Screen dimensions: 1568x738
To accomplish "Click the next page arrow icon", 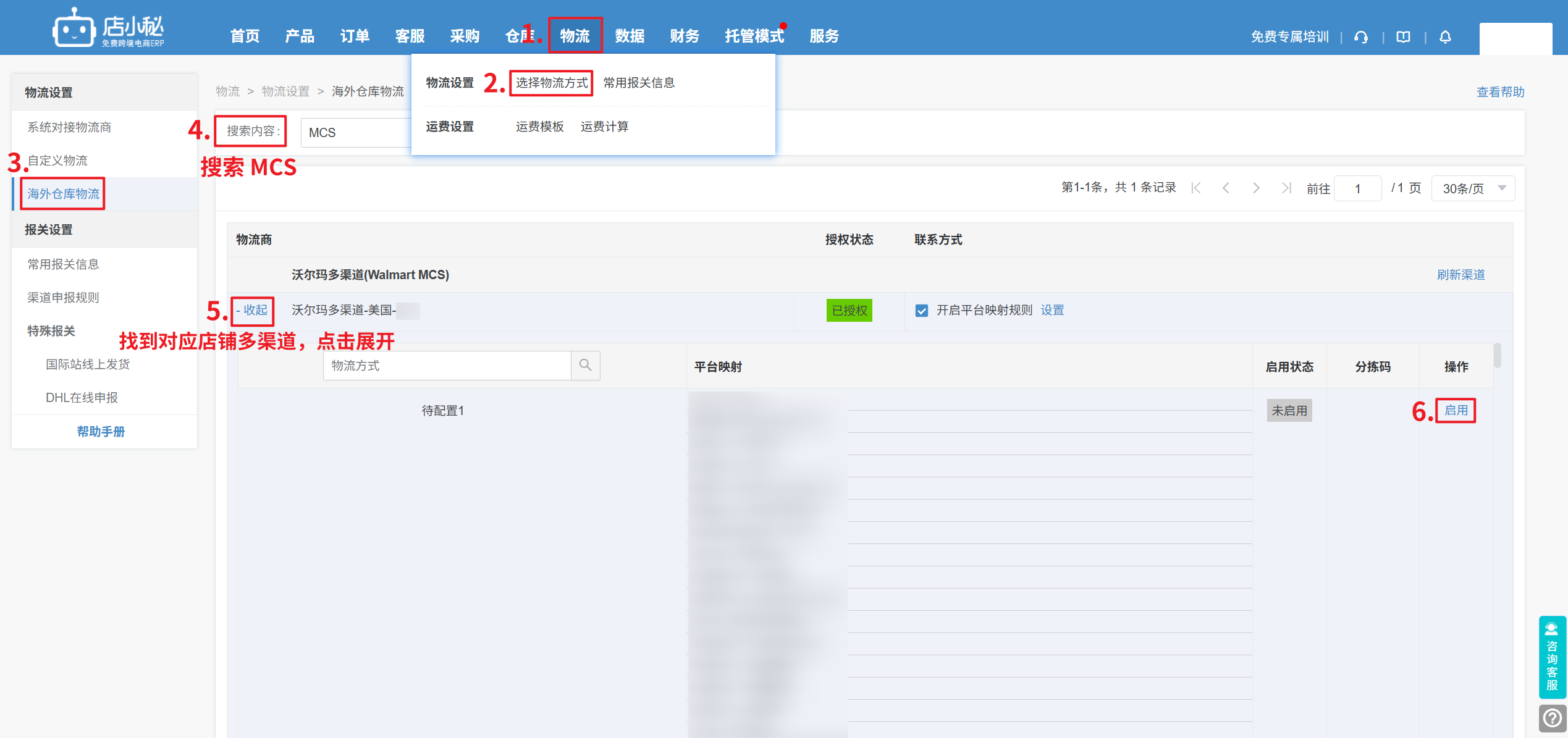I will [1256, 188].
